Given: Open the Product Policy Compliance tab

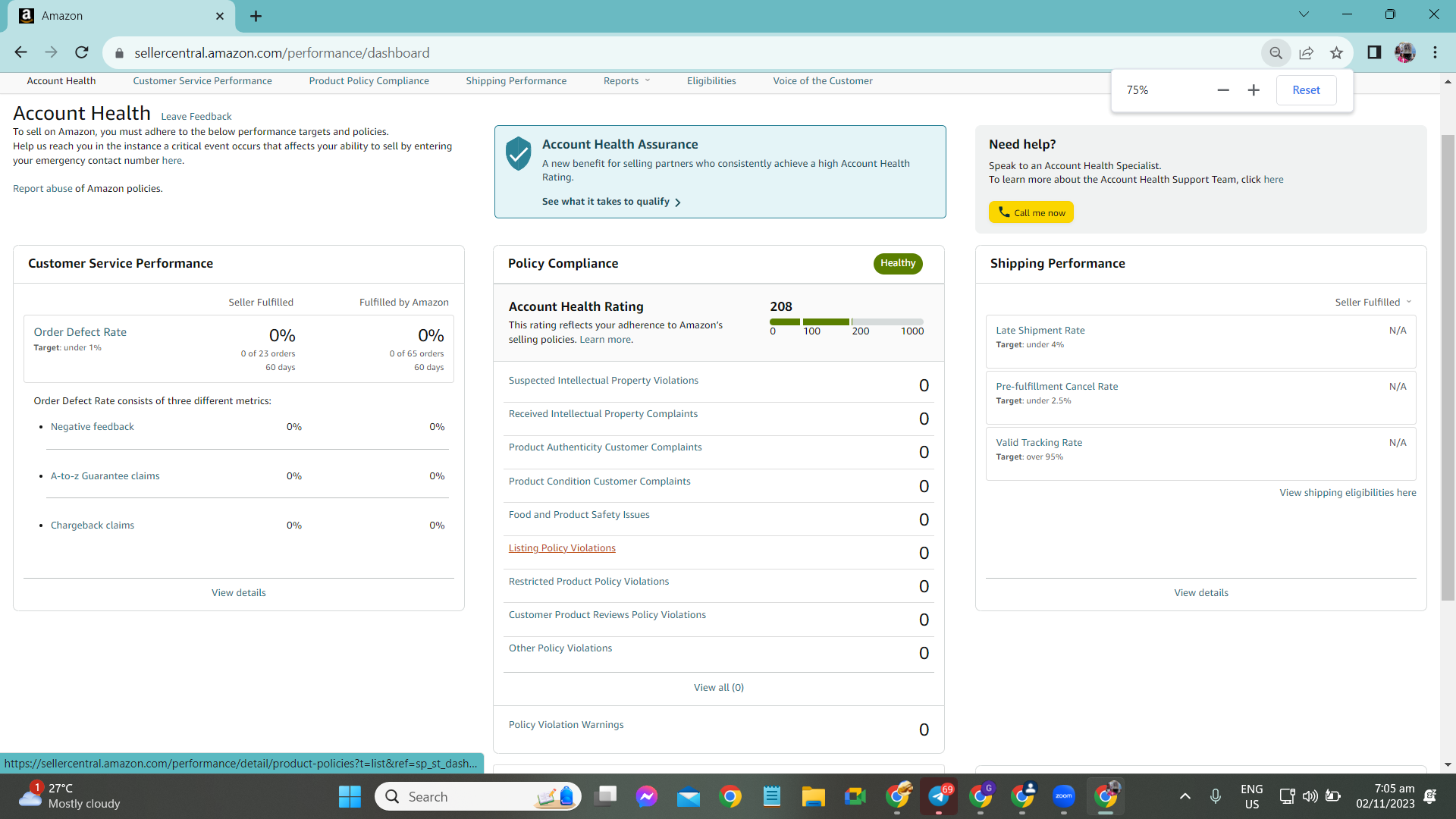Looking at the screenshot, I should (x=369, y=81).
